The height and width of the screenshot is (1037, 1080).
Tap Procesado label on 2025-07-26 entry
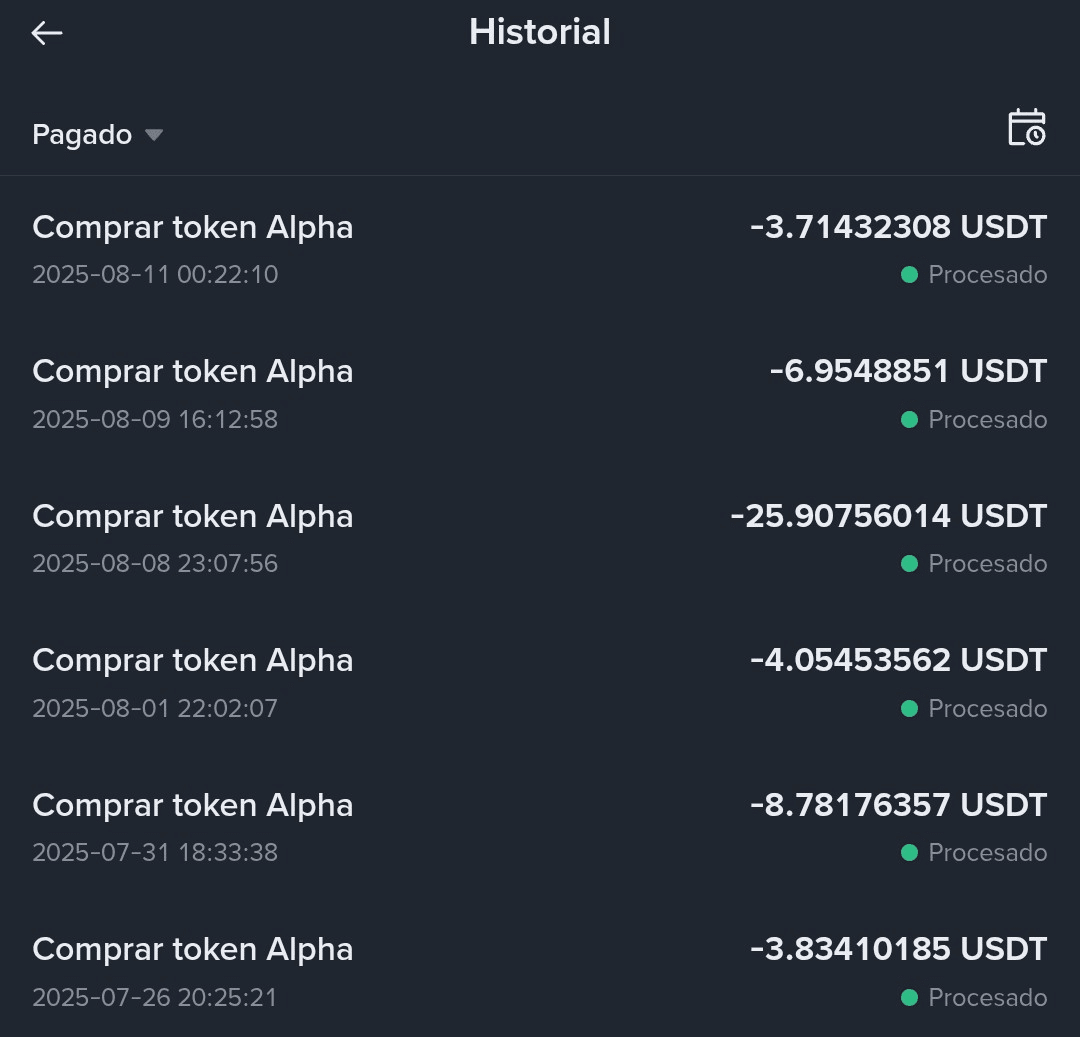tap(988, 997)
